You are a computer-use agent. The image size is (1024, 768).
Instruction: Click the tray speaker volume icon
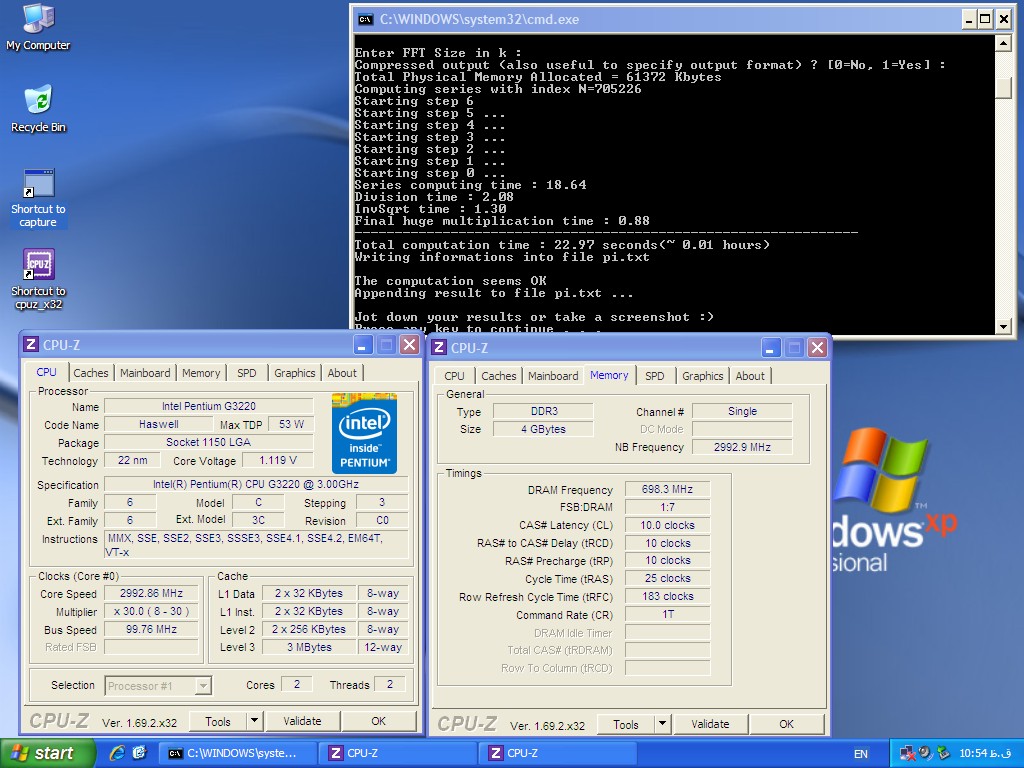coord(925,754)
